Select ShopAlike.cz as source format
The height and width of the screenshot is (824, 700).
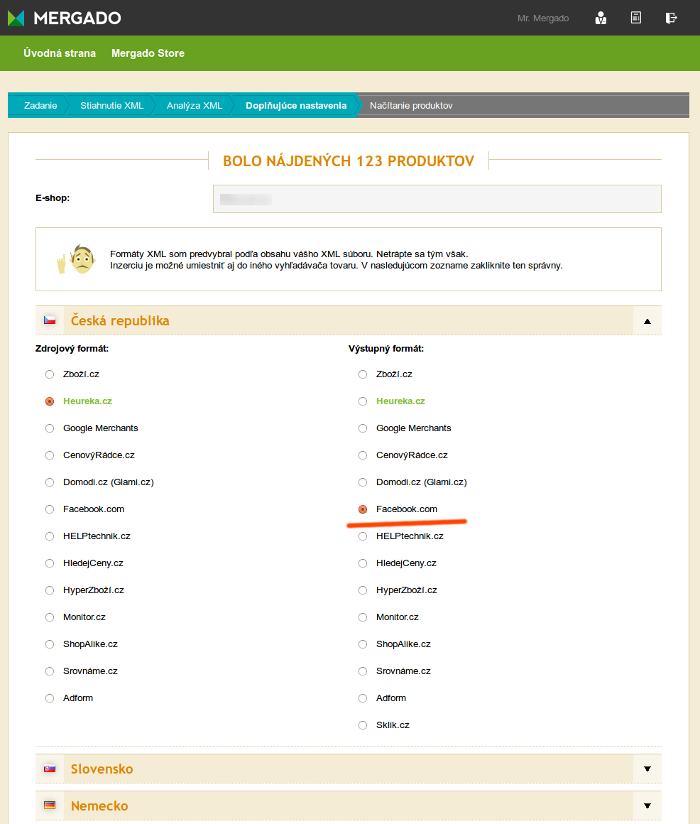[x=49, y=644]
